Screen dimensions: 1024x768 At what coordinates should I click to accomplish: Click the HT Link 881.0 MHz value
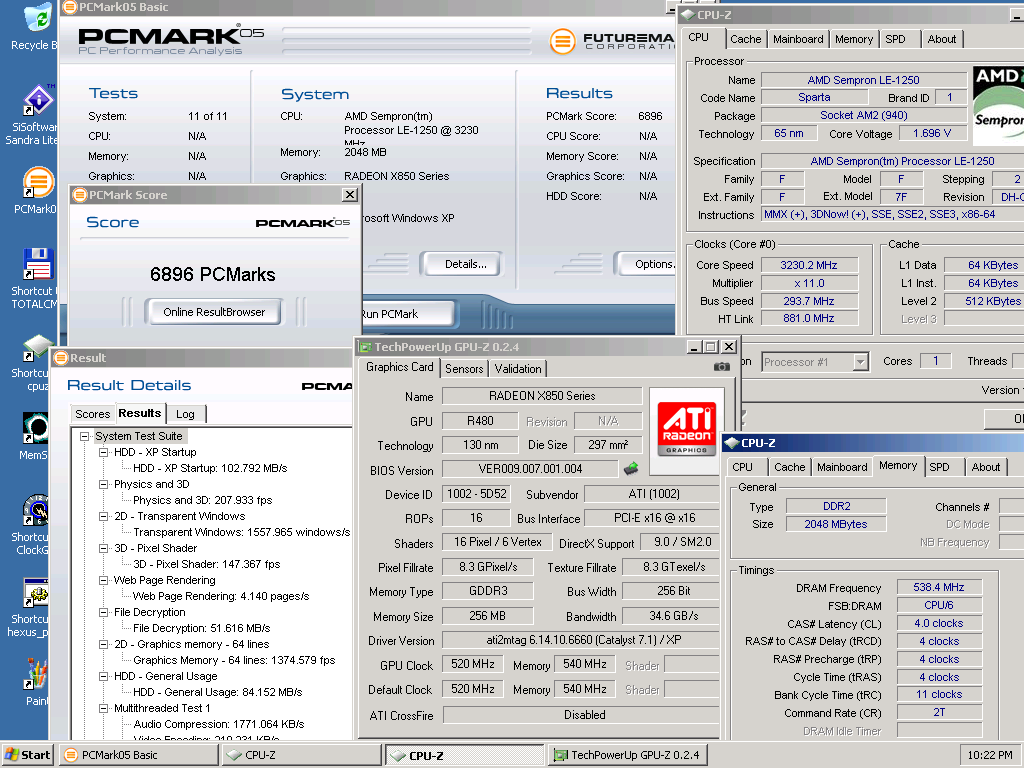point(809,319)
